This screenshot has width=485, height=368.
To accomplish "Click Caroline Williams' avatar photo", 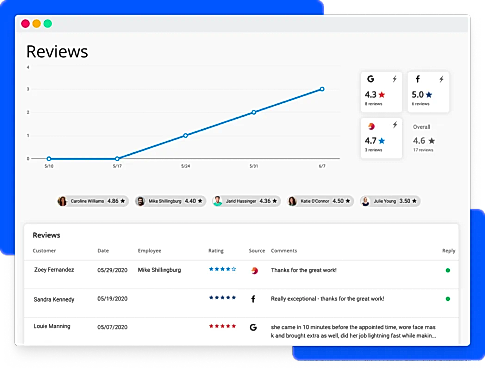I will click(62, 201).
